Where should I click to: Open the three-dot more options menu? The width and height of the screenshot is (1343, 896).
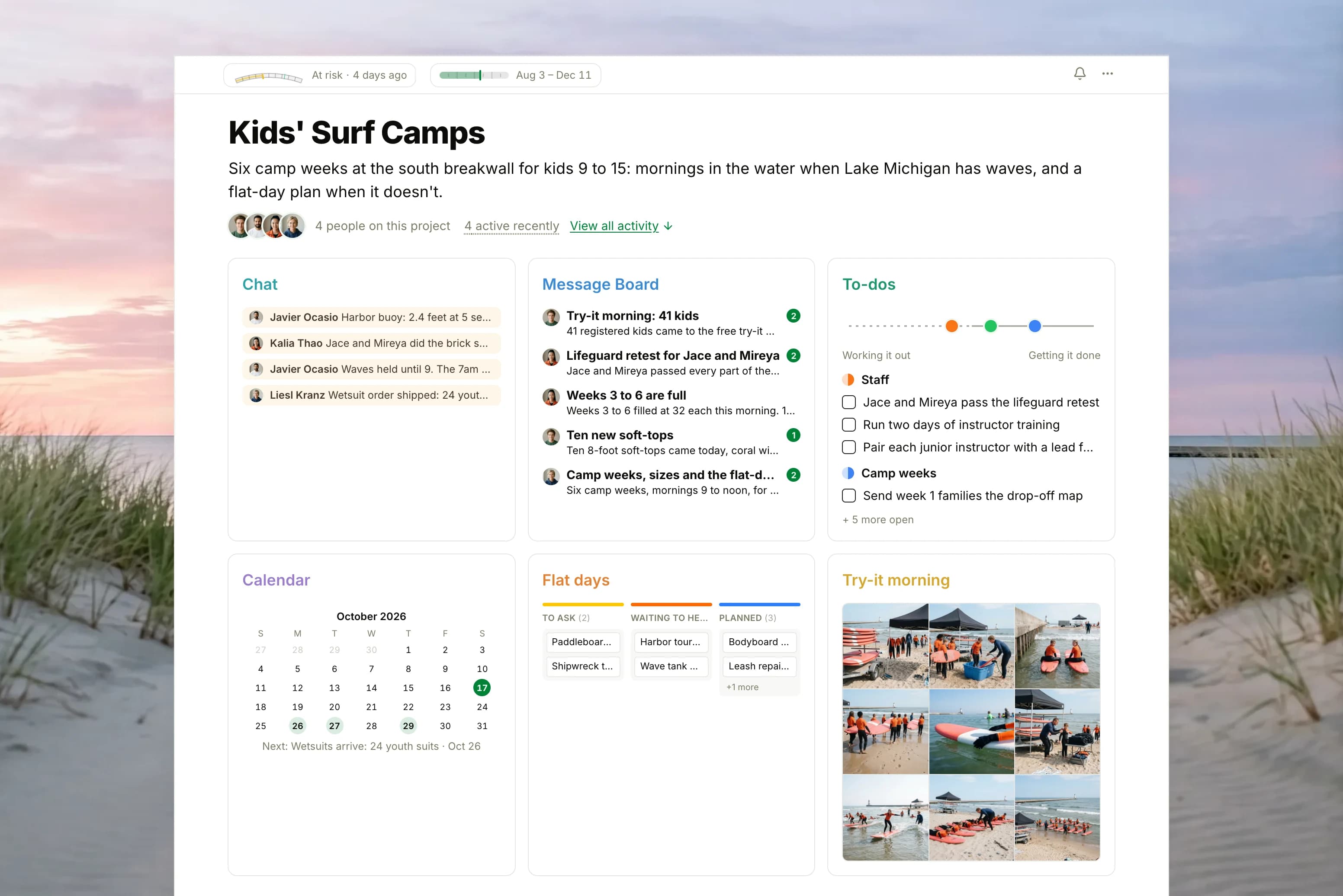[x=1108, y=74]
